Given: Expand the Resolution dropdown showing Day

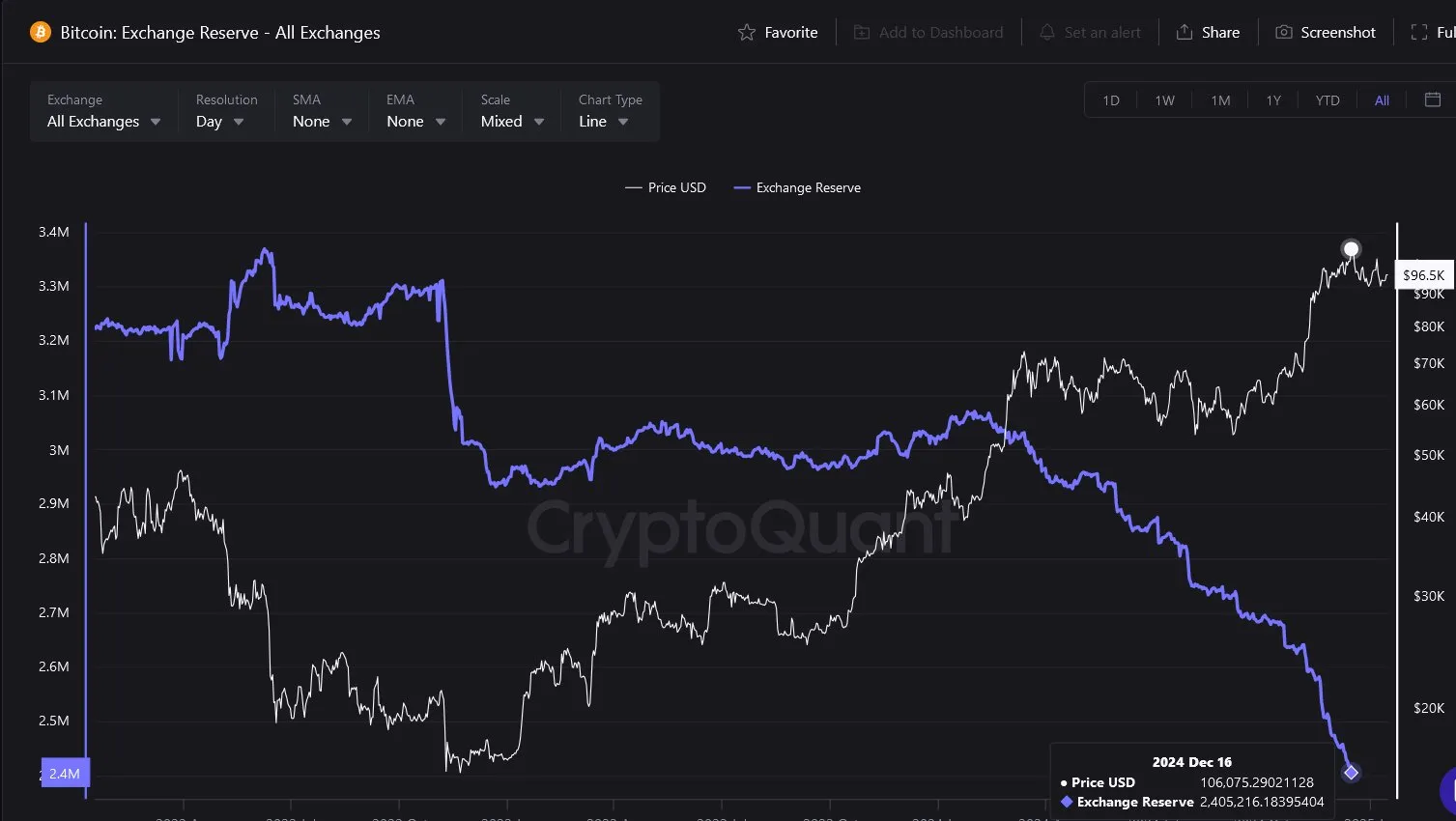Looking at the screenshot, I should [x=220, y=121].
